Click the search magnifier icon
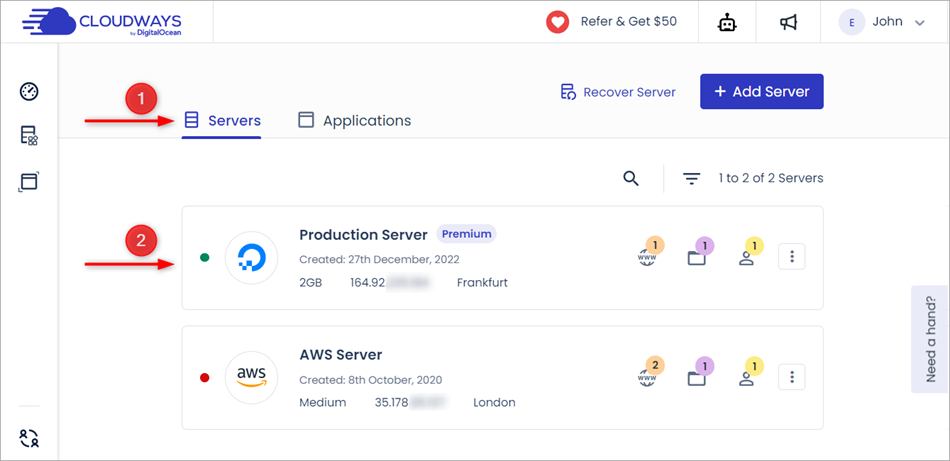The height and width of the screenshot is (461, 950). (x=631, y=178)
